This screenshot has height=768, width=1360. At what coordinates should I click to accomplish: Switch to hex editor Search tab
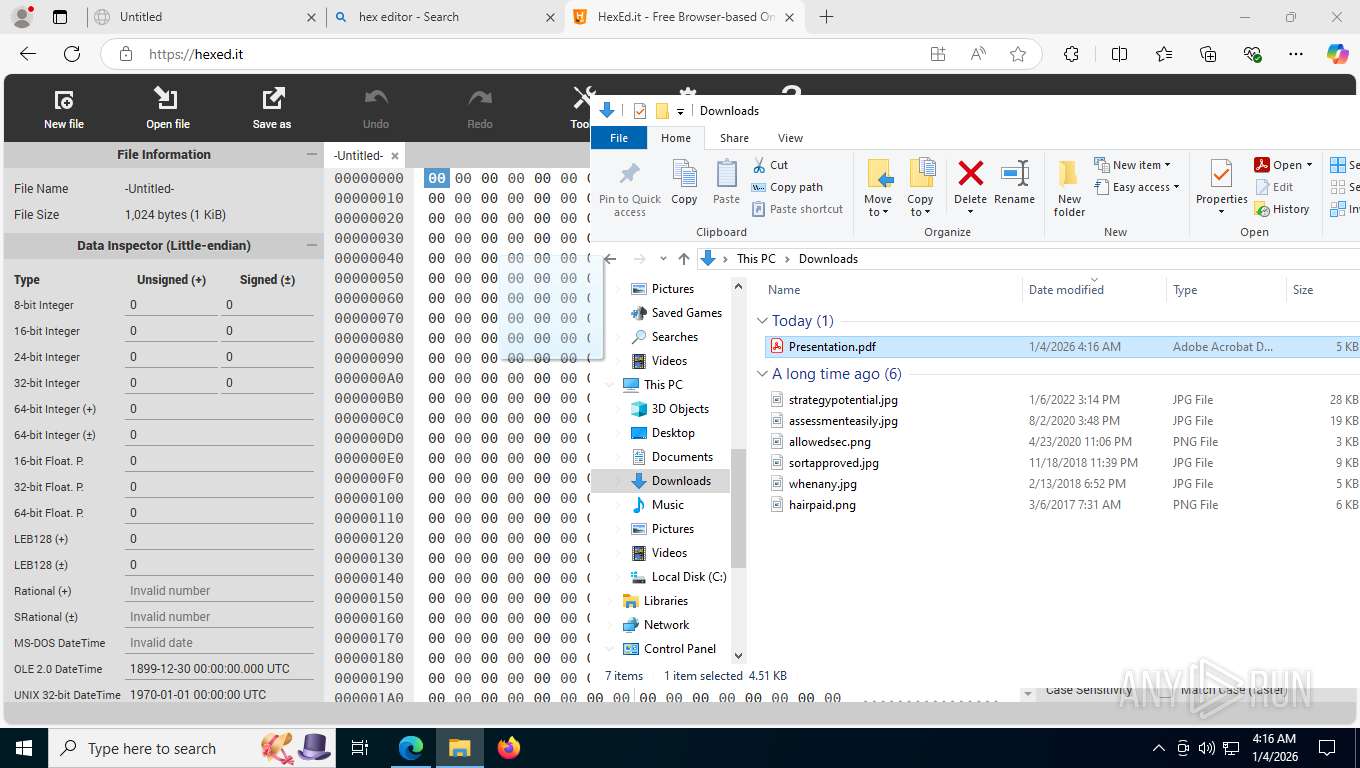pyautogui.click(x=445, y=17)
